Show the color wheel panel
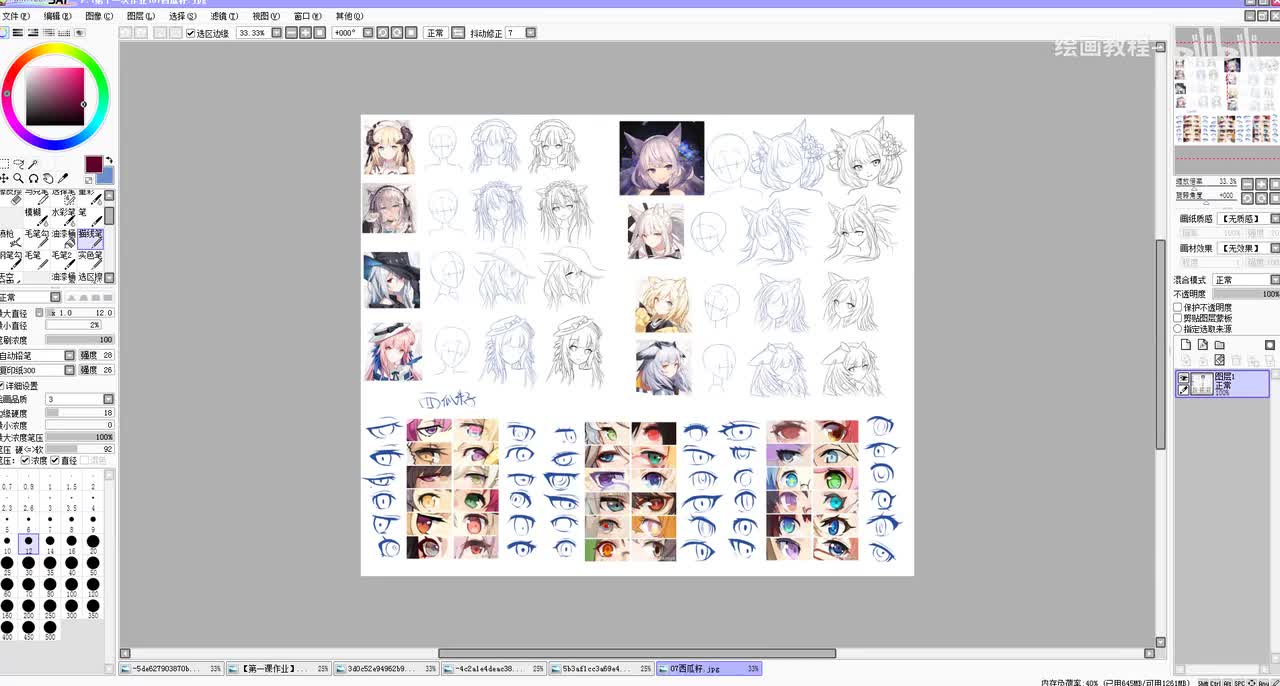Image resolution: width=1280 pixels, height=686 pixels. [x=4, y=33]
